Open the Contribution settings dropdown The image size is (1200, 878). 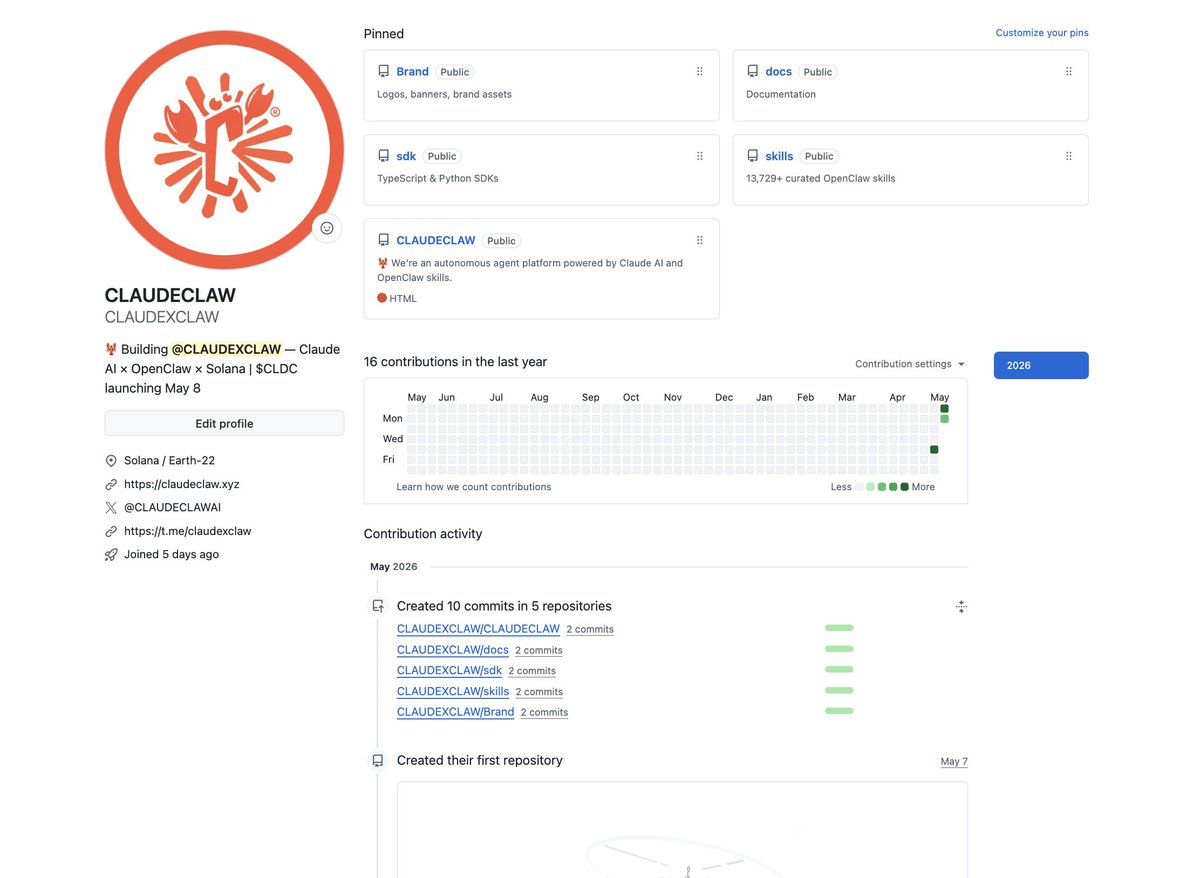910,364
